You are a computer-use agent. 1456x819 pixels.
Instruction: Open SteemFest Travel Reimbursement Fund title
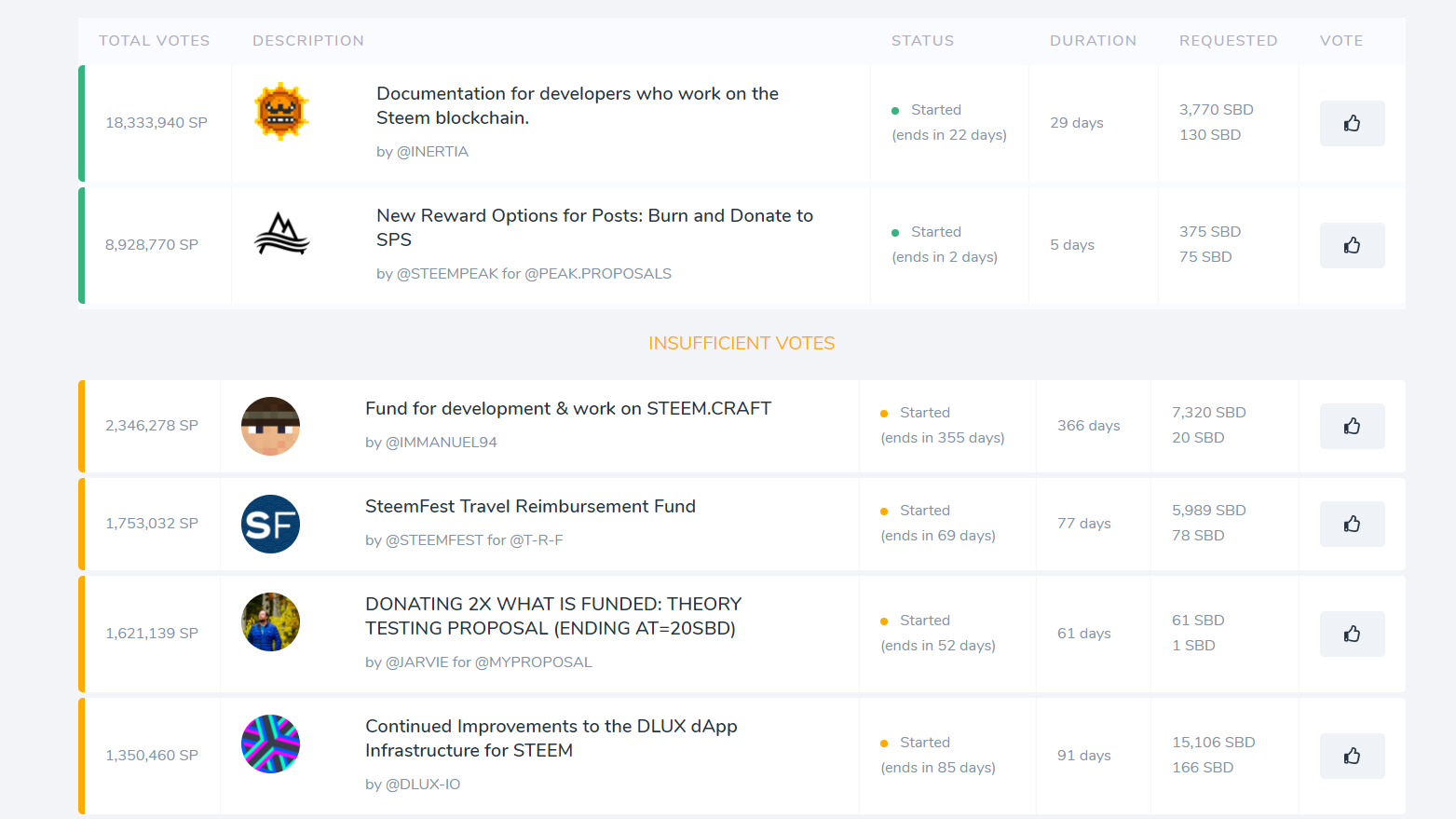tap(530, 506)
